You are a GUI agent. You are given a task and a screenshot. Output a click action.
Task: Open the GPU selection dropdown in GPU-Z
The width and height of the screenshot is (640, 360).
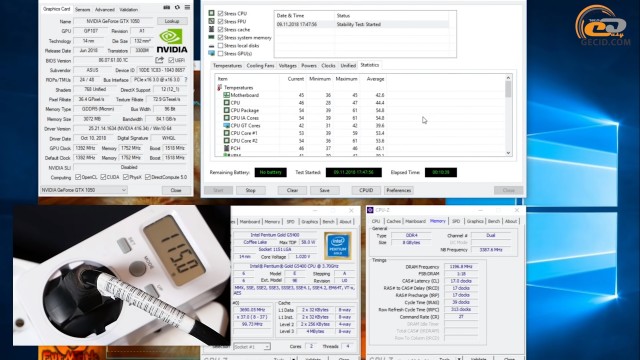tap(84, 190)
